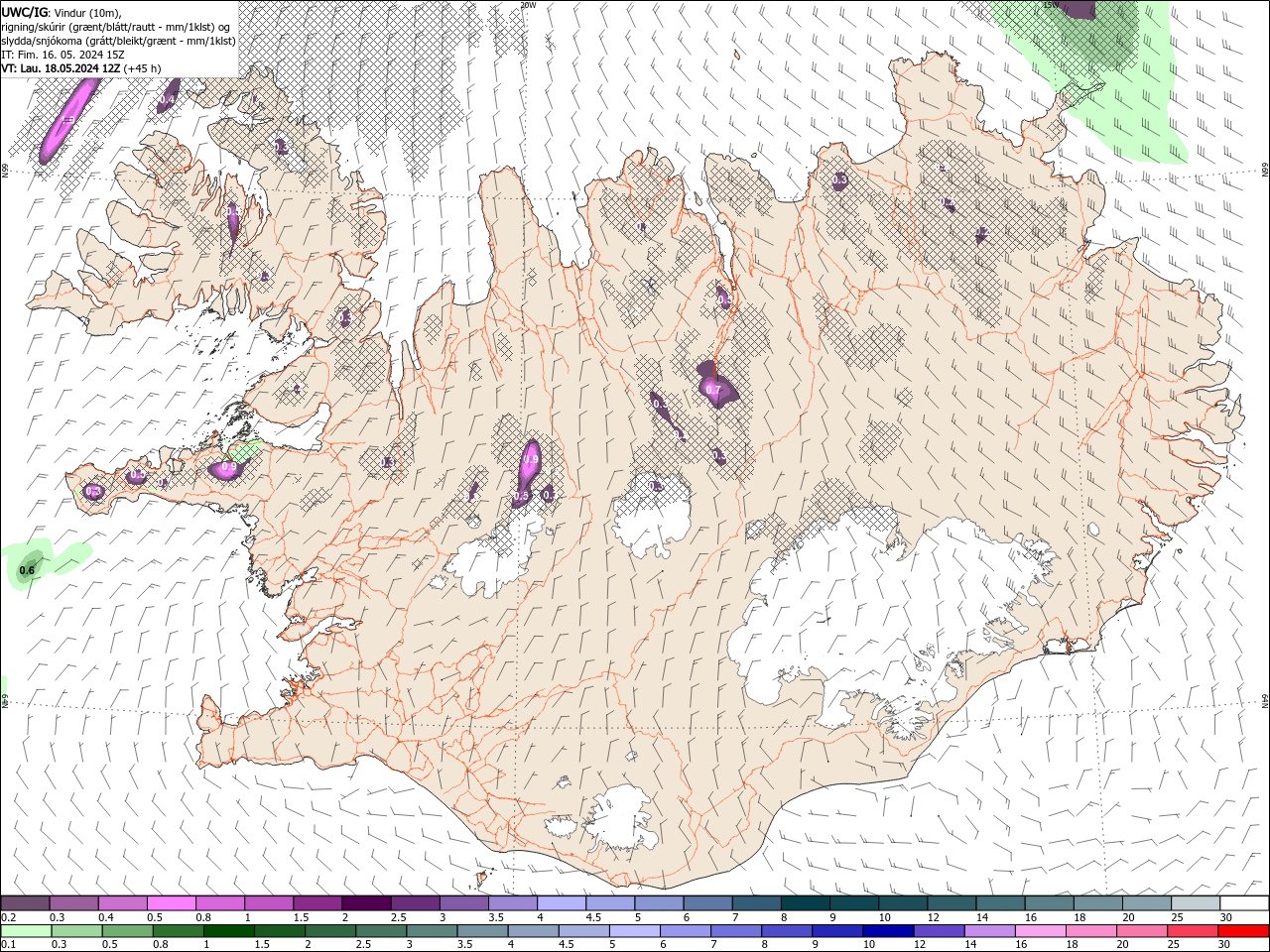Click the bright pink 0.5 swatch in upper legend row

tap(171, 903)
